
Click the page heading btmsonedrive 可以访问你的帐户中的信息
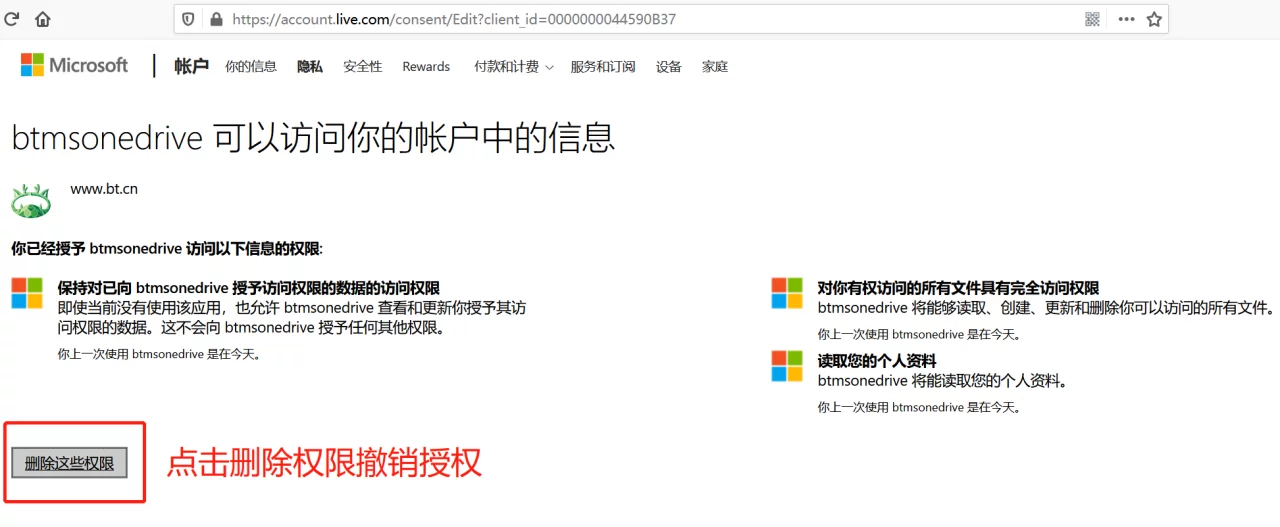coord(313,137)
